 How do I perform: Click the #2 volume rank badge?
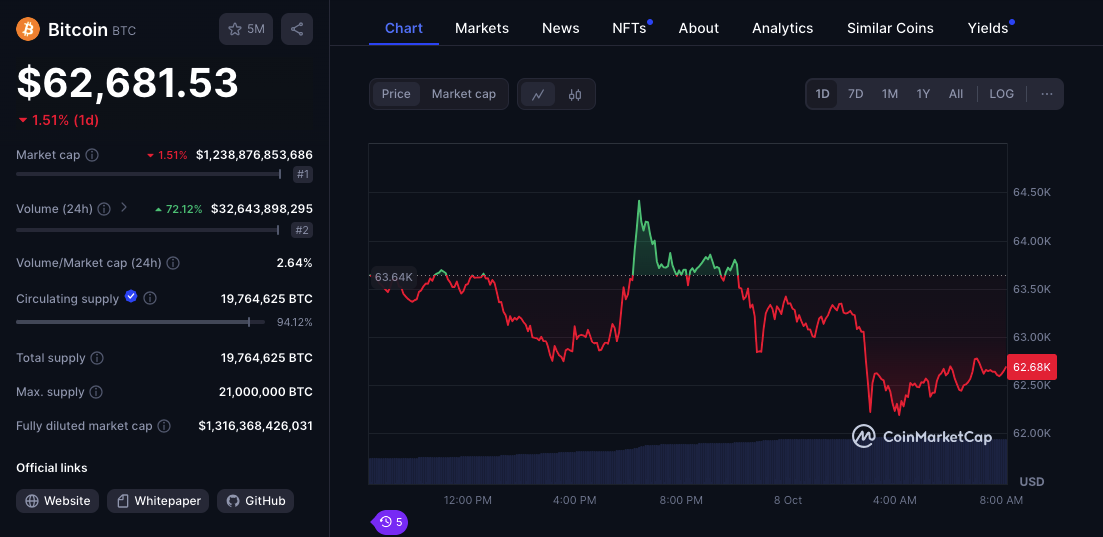[x=302, y=230]
